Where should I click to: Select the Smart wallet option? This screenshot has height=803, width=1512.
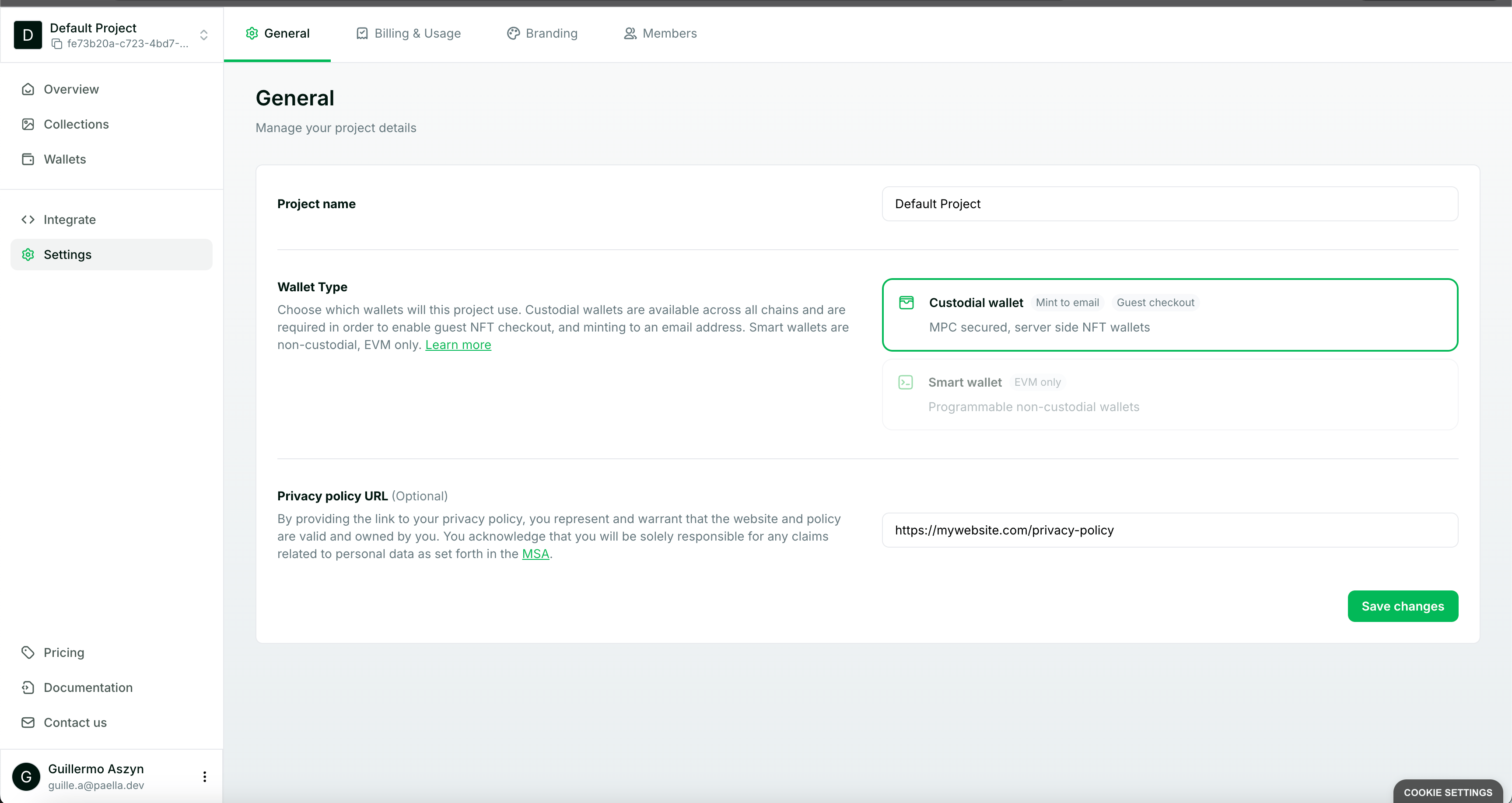(x=1170, y=395)
